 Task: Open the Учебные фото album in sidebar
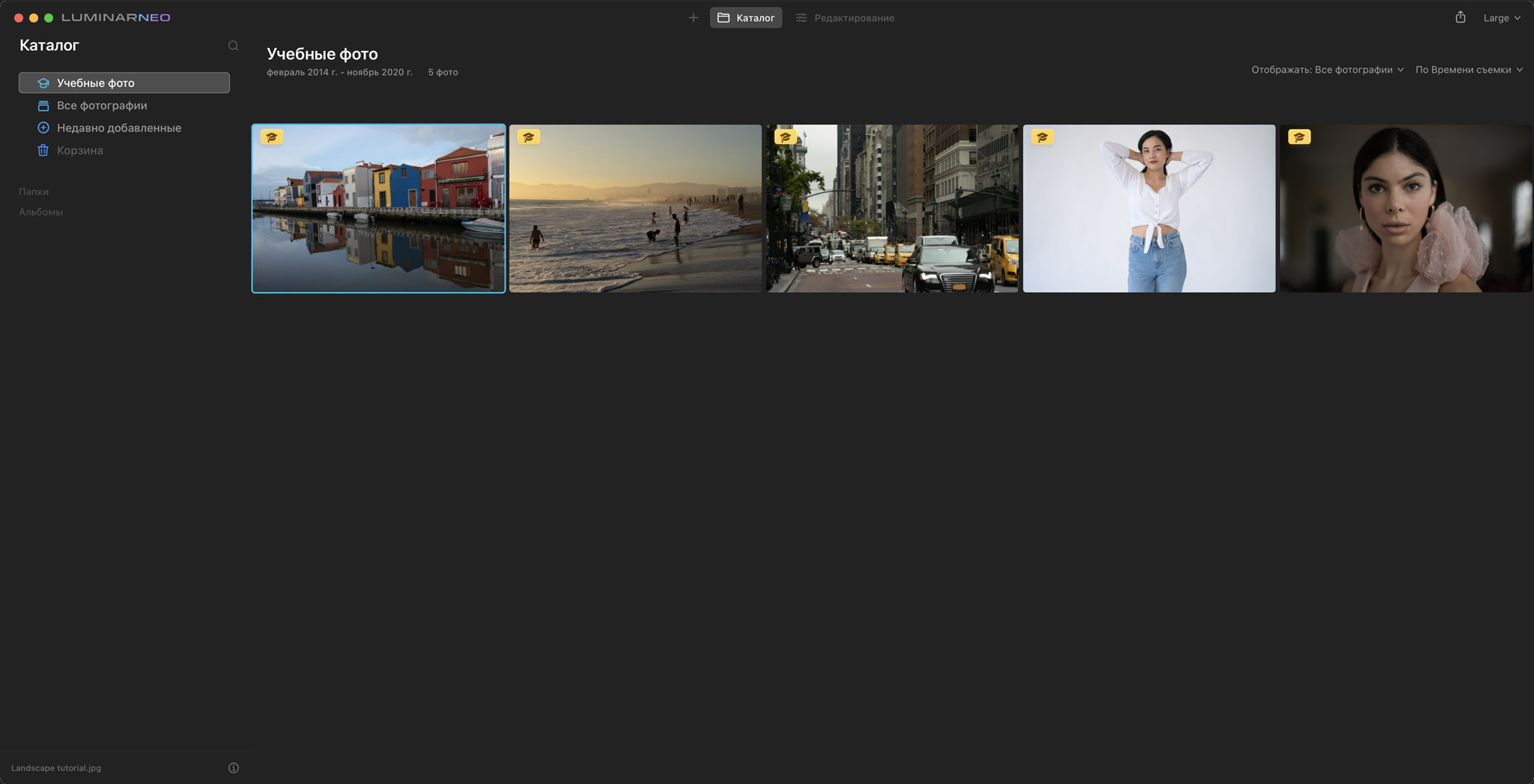[x=96, y=82]
